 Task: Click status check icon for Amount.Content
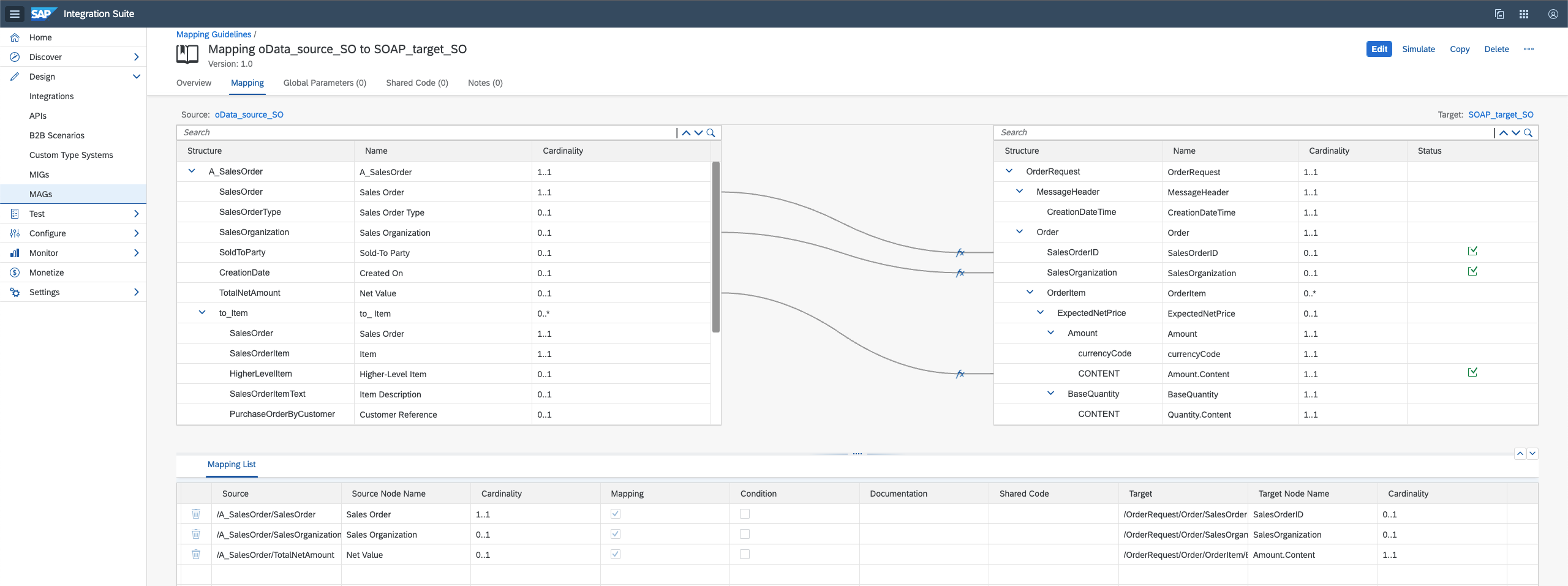(1472, 372)
